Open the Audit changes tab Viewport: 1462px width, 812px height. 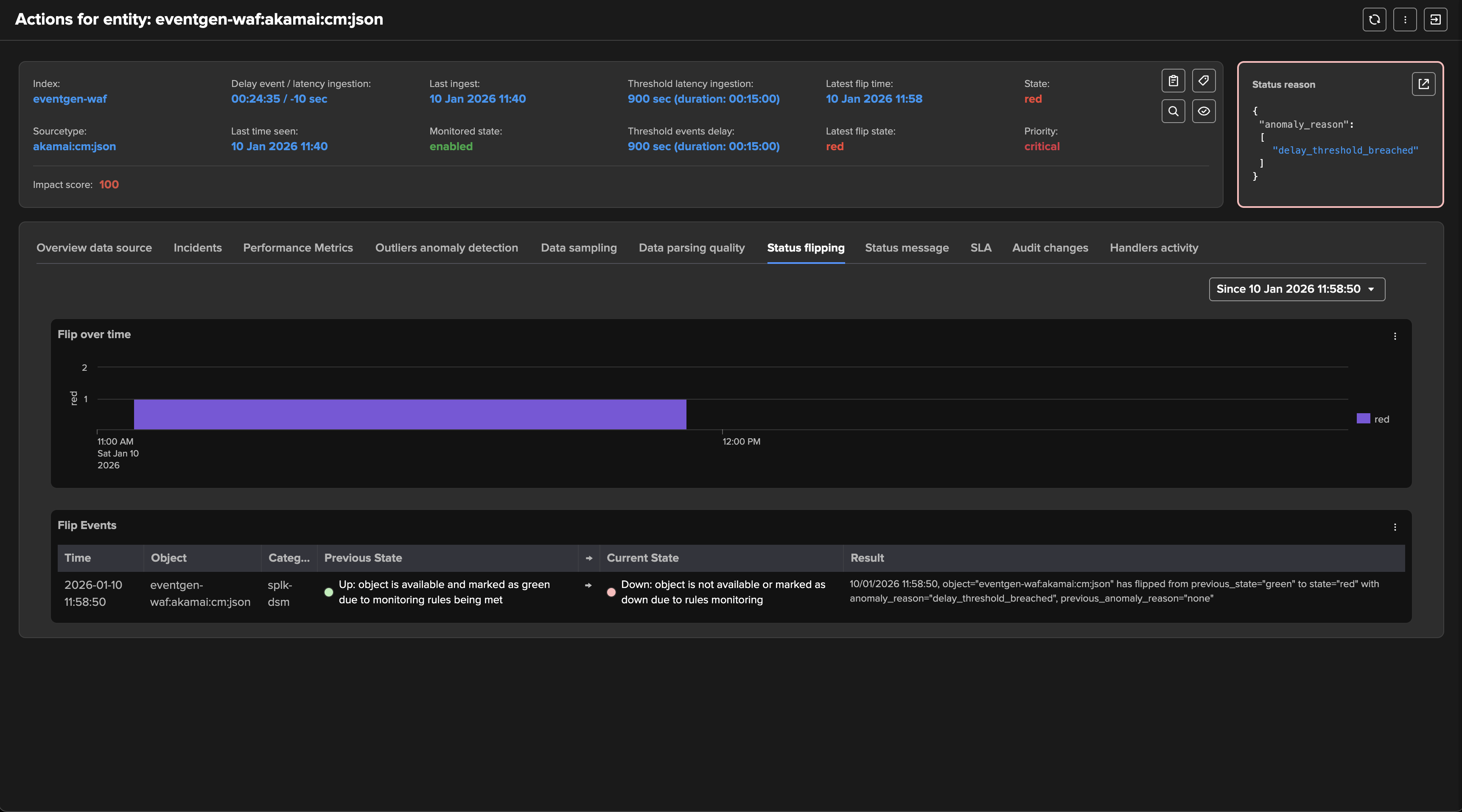click(x=1050, y=248)
